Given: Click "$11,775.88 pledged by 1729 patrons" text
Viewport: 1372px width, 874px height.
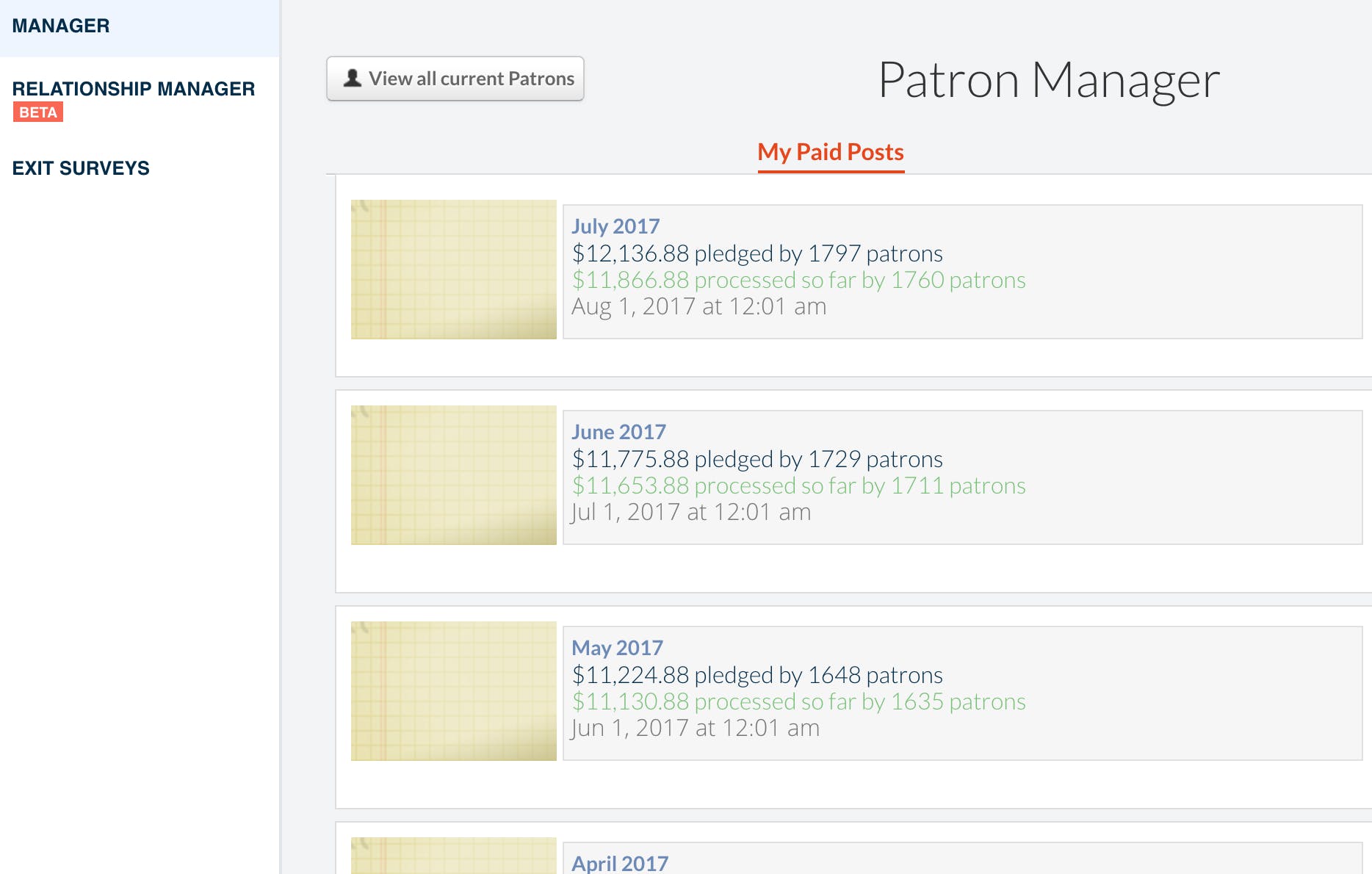Looking at the screenshot, I should [757, 459].
